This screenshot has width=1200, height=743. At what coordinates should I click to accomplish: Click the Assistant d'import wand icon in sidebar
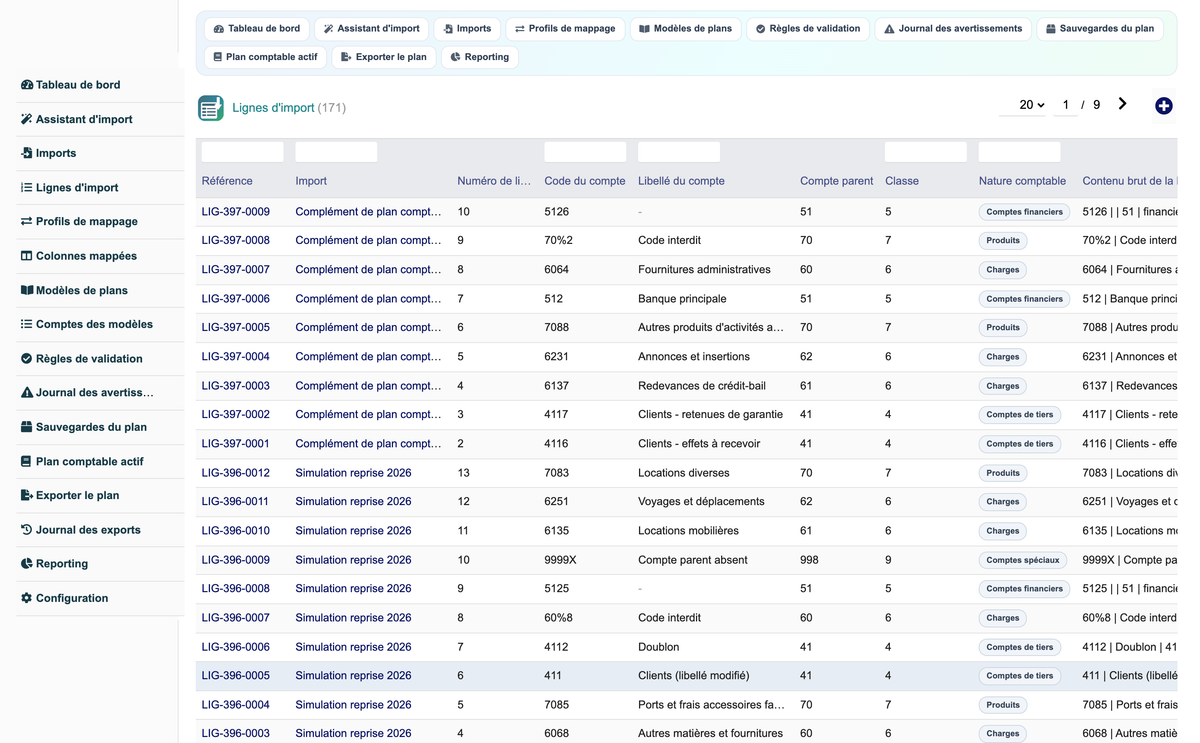[27, 119]
